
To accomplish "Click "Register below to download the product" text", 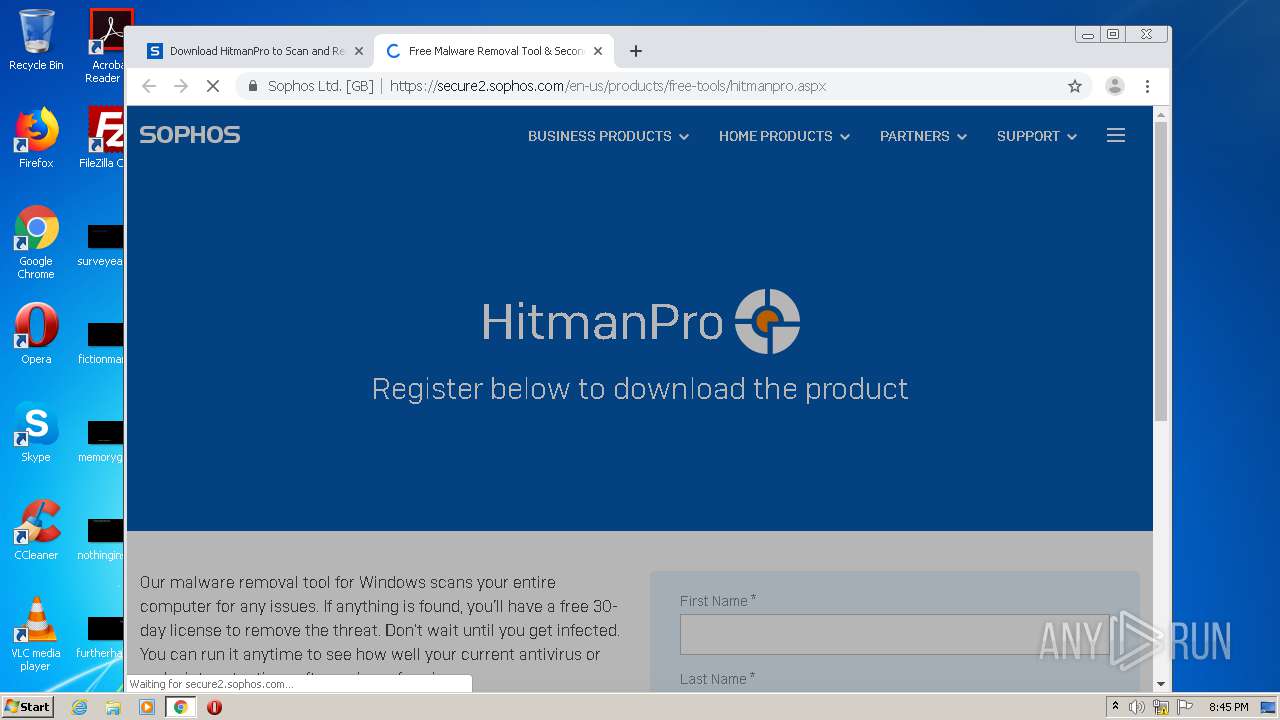I will click(640, 388).
